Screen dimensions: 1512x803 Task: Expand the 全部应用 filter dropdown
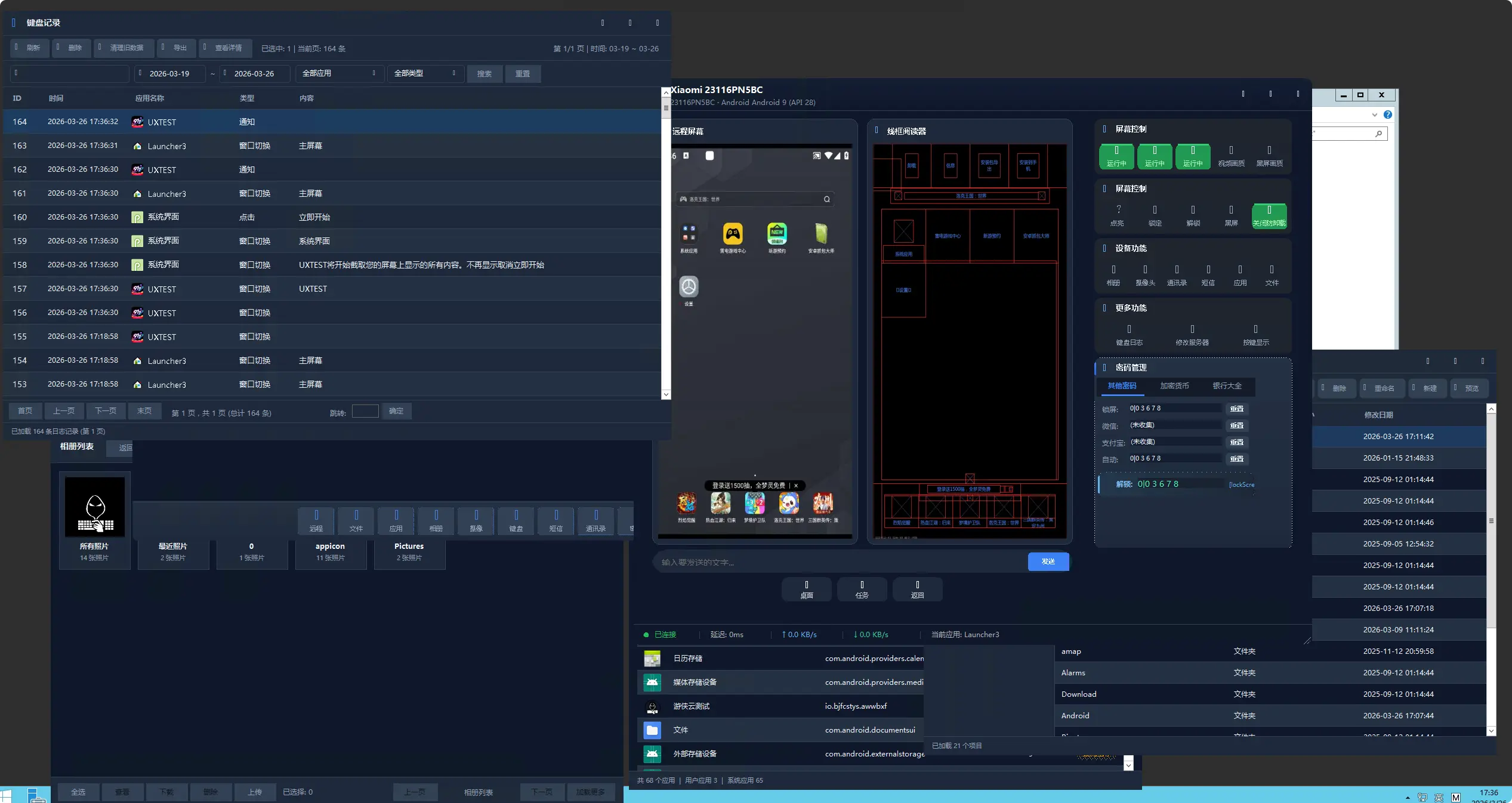[339, 73]
